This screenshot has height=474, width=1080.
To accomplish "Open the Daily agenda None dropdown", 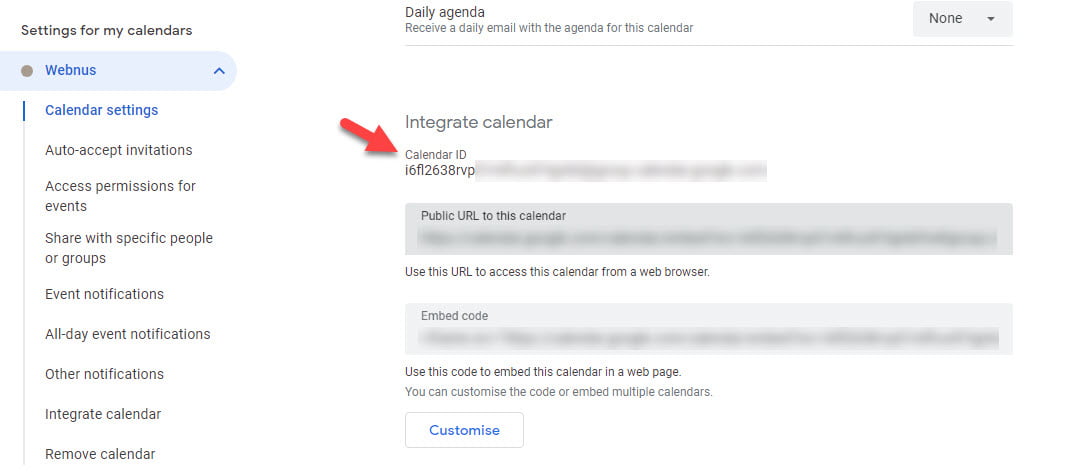I will tap(962, 18).
